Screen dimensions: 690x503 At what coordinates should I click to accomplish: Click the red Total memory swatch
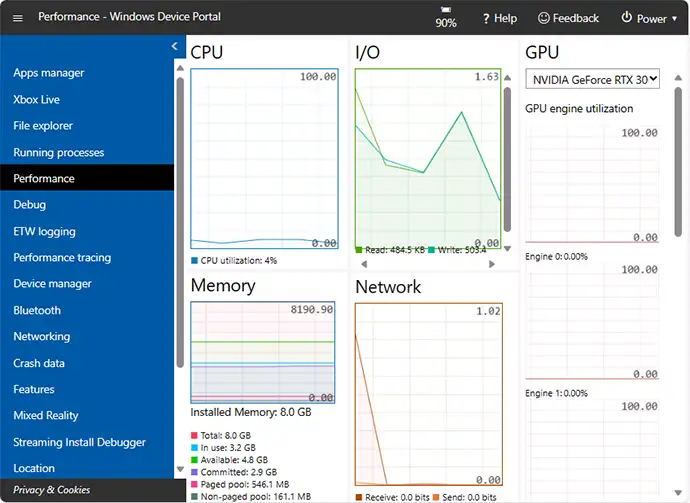pyautogui.click(x=195, y=435)
